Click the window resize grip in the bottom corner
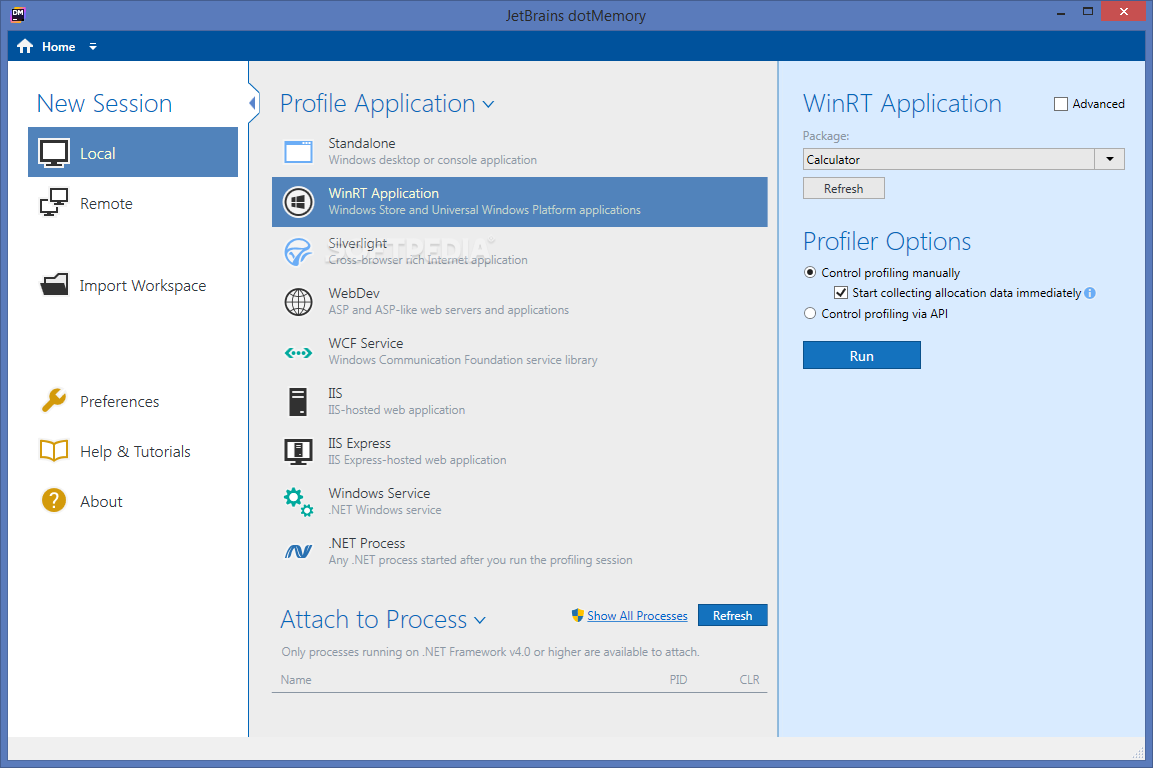This screenshot has height=768, width=1153. (x=1139, y=753)
